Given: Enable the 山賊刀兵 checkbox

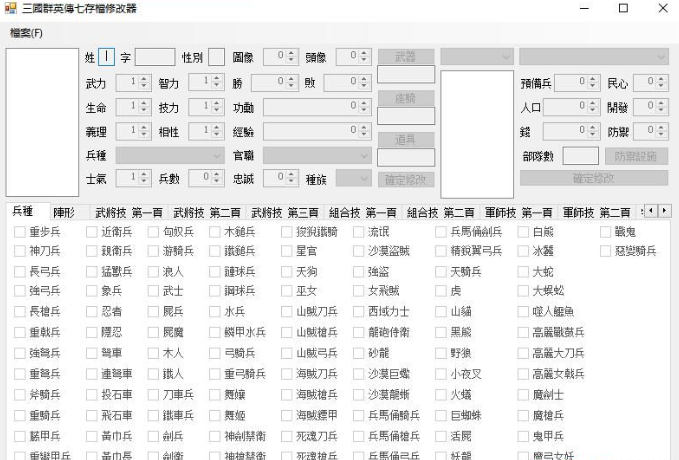Looking at the screenshot, I should pyautogui.click(x=286, y=312).
